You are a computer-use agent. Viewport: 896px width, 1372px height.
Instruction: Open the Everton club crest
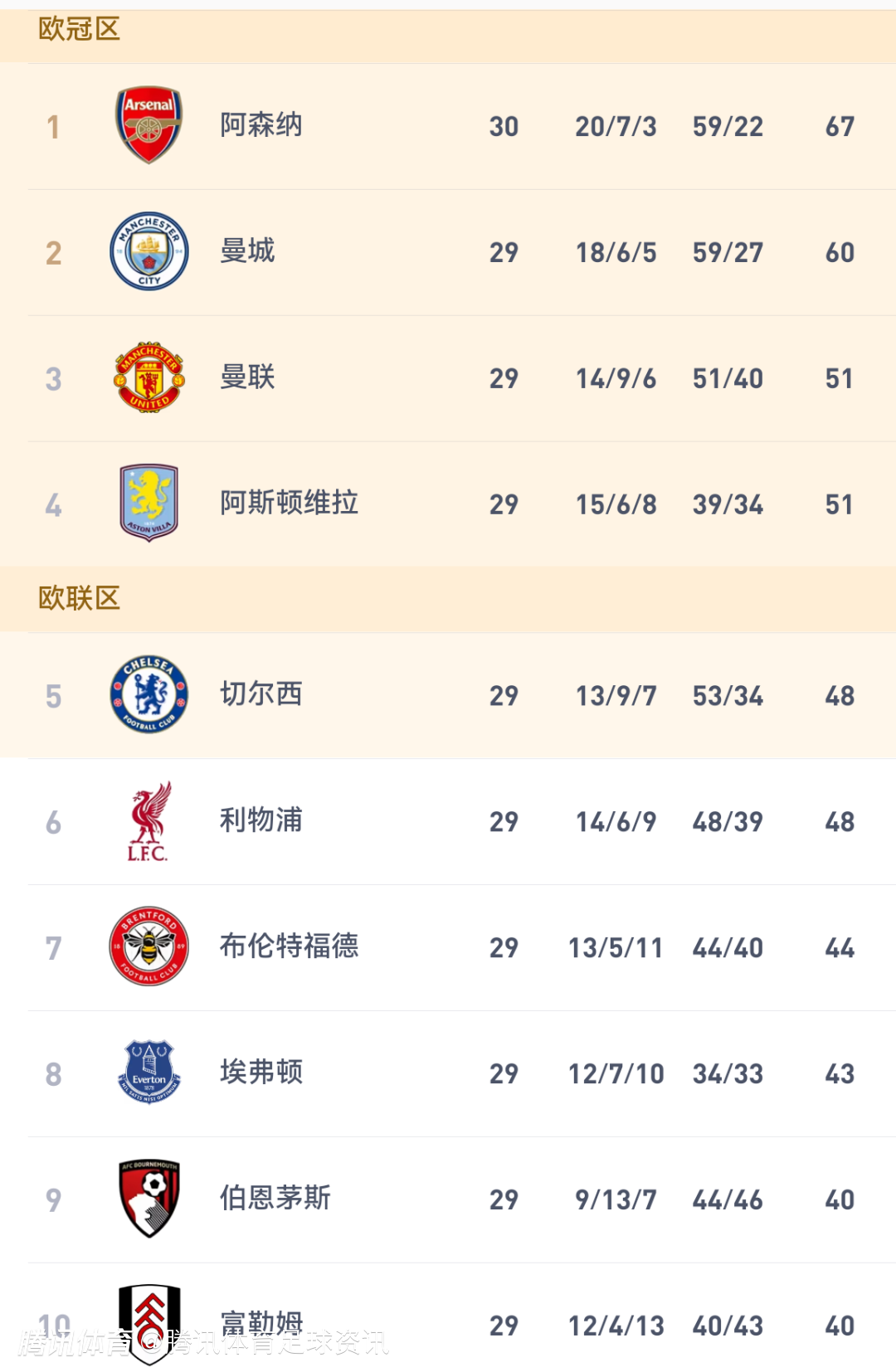click(149, 1073)
